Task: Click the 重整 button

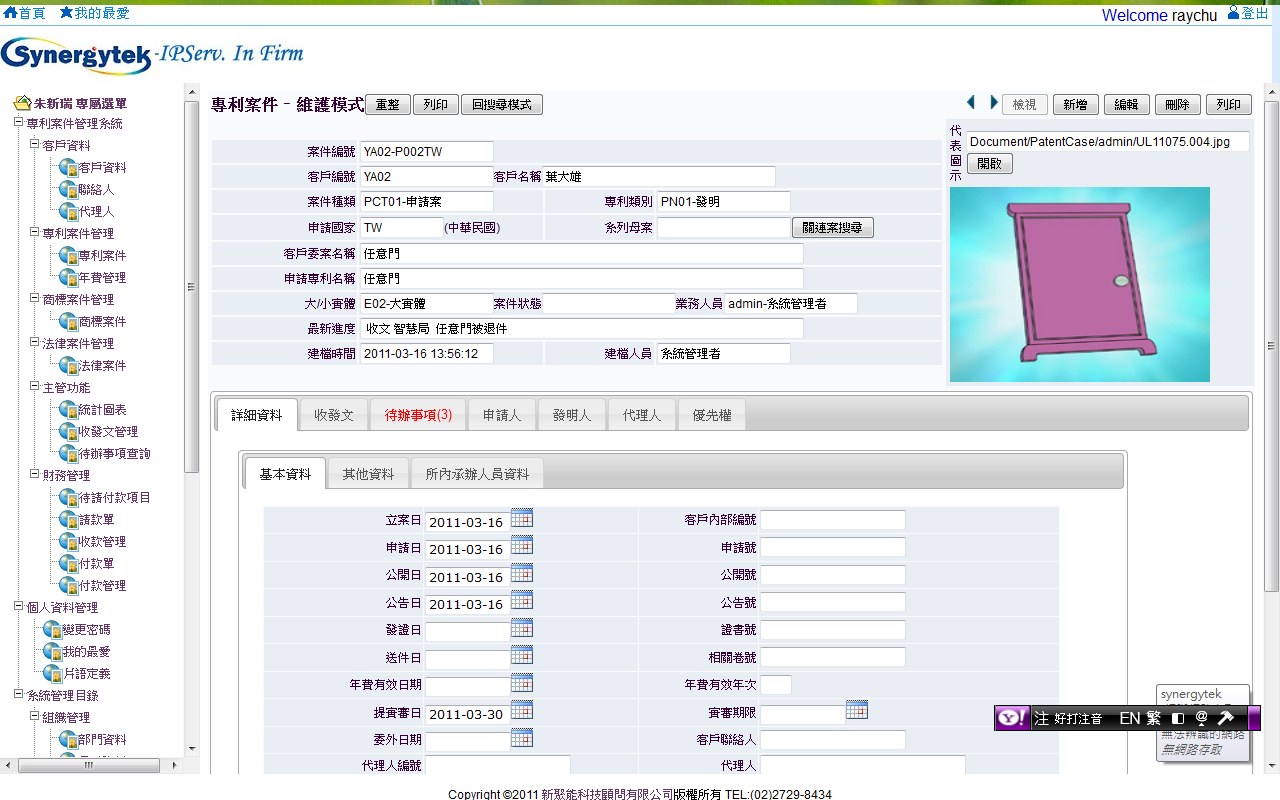Action: (x=387, y=105)
